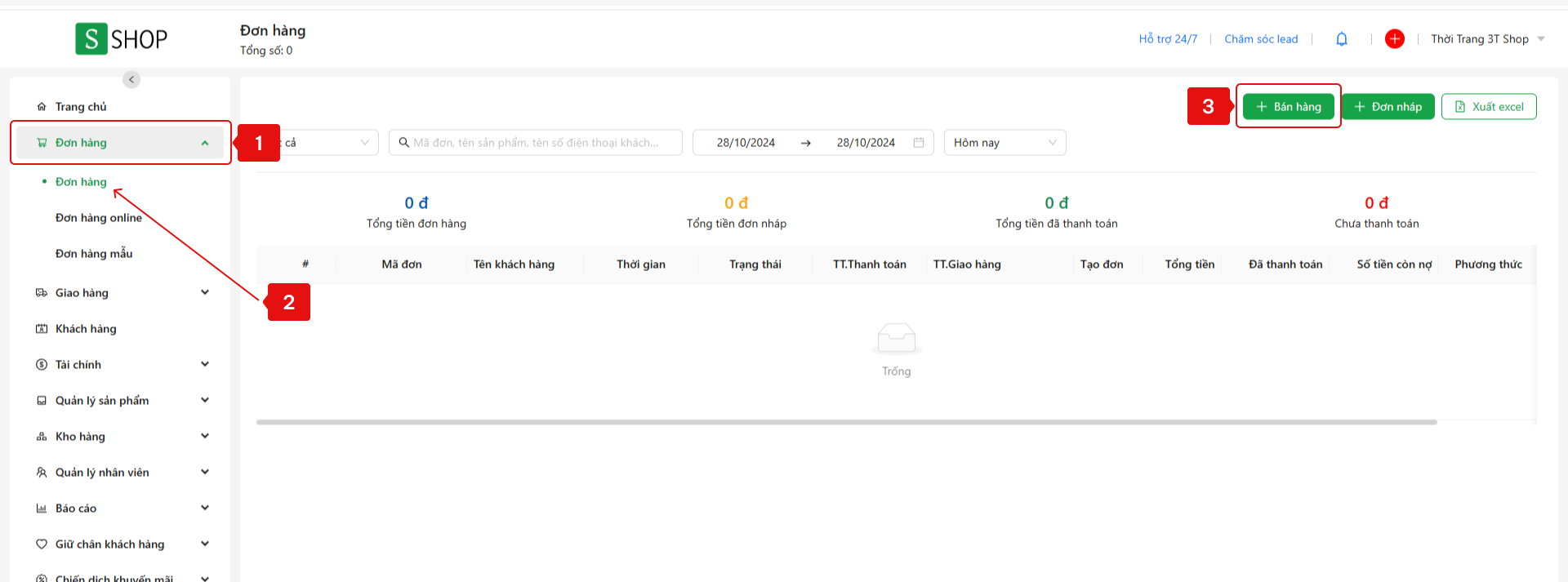Click the Tổng tiền column header
The height and width of the screenshot is (582, 1568).
click(1190, 264)
